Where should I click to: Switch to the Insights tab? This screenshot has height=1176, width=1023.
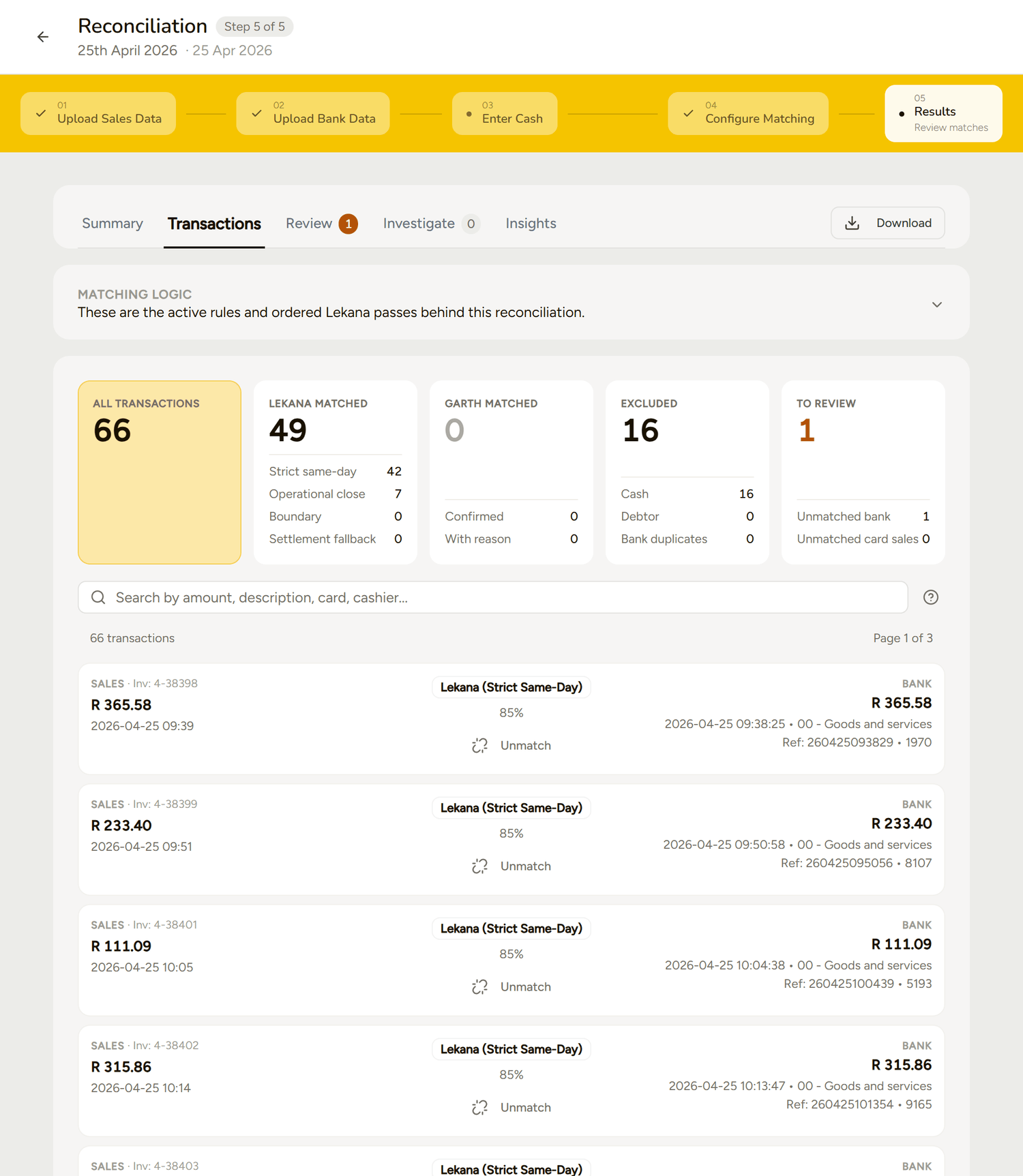click(x=531, y=224)
